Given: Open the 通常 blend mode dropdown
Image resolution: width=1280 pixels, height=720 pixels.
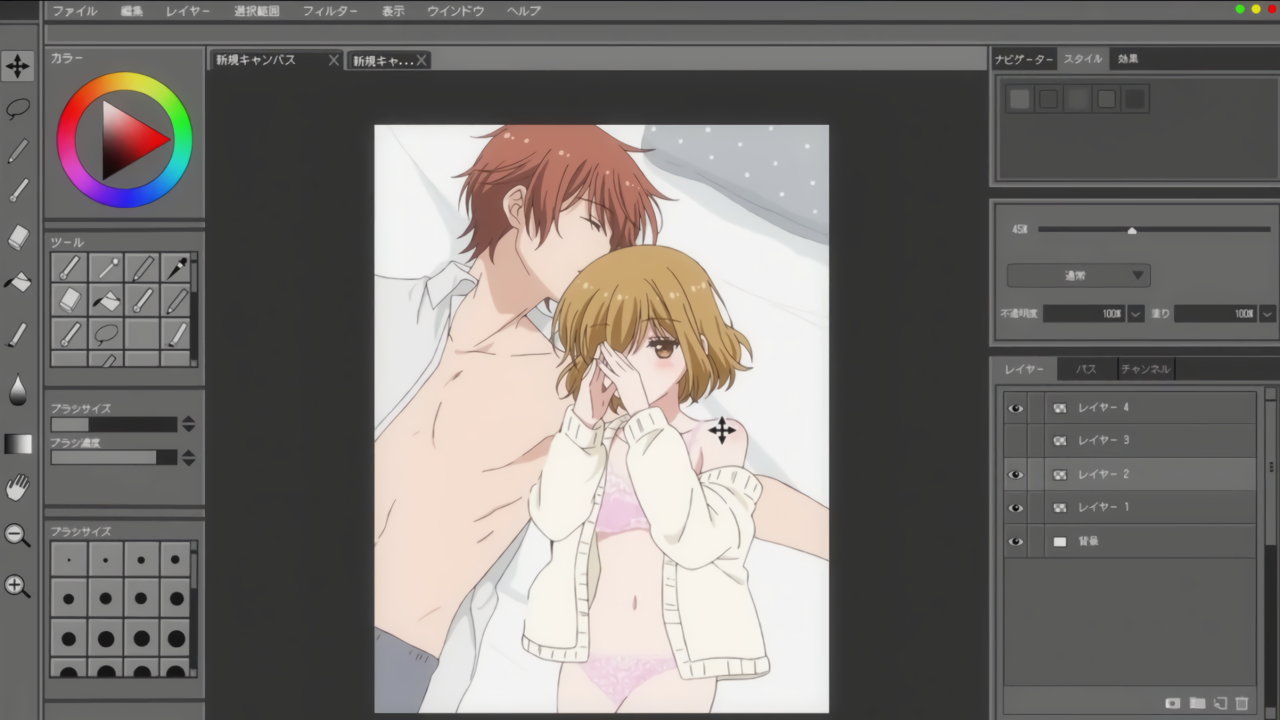Looking at the screenshot, I should coord(1079,275).
